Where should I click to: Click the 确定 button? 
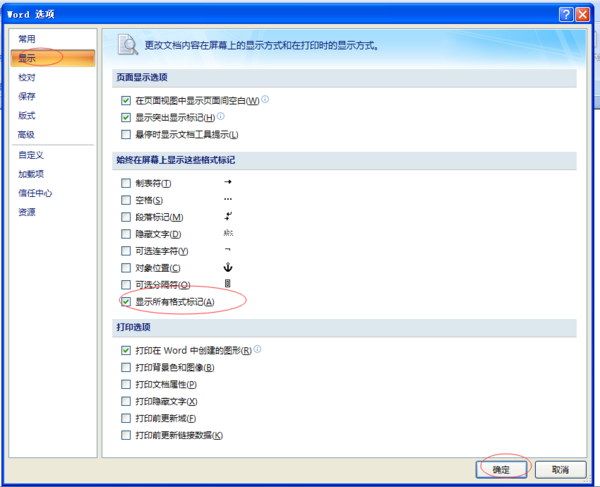(x=501, y=469)
